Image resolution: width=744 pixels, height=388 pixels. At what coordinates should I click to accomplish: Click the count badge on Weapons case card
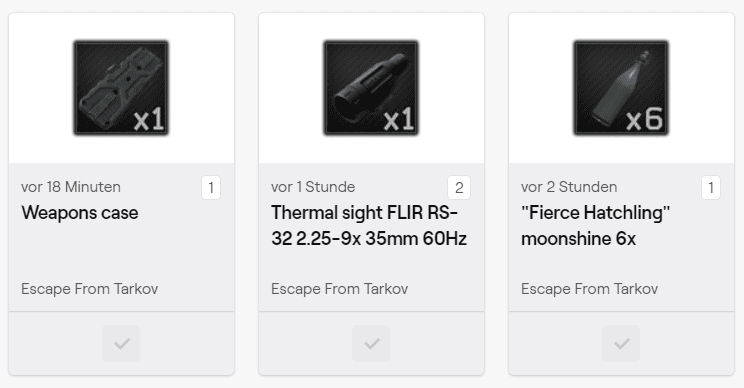(211, 188)
